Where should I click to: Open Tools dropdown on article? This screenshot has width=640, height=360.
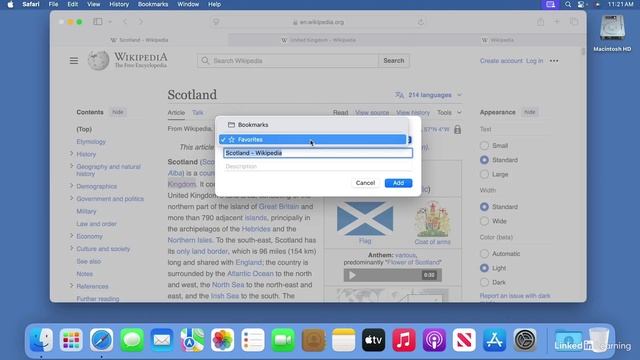(449, 112)
